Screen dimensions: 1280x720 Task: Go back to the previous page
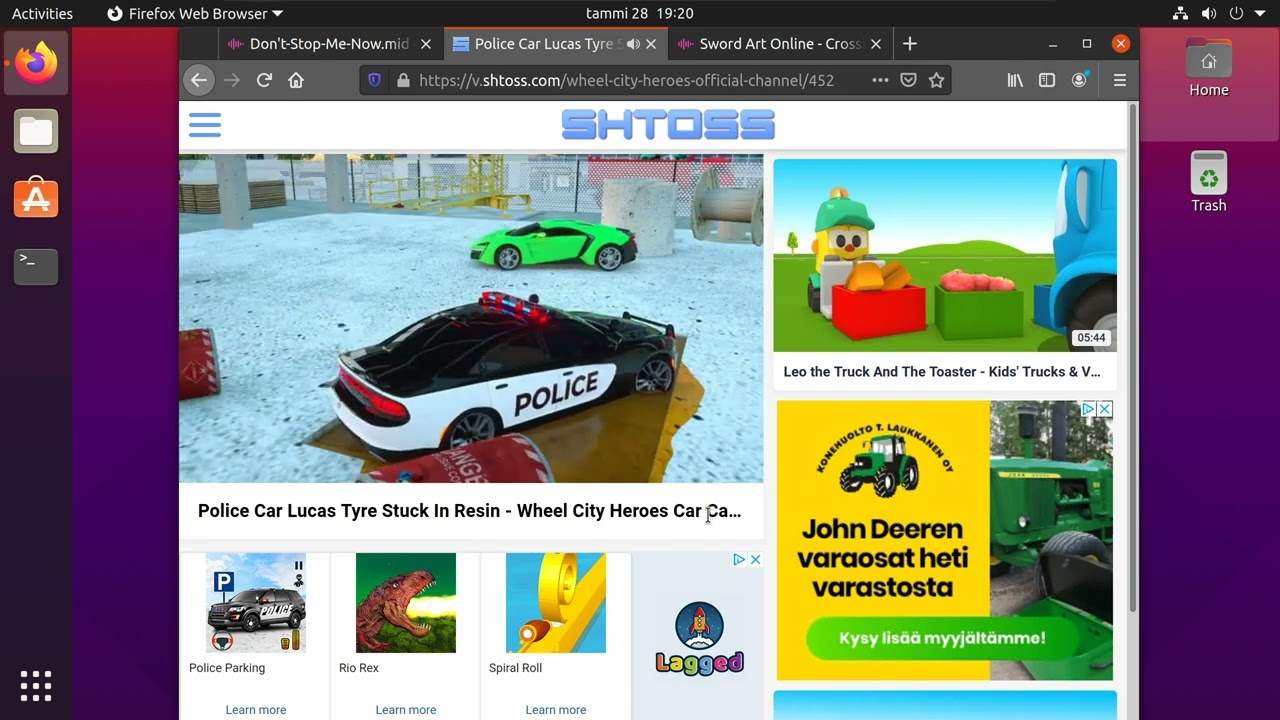[x=199, y=80]
